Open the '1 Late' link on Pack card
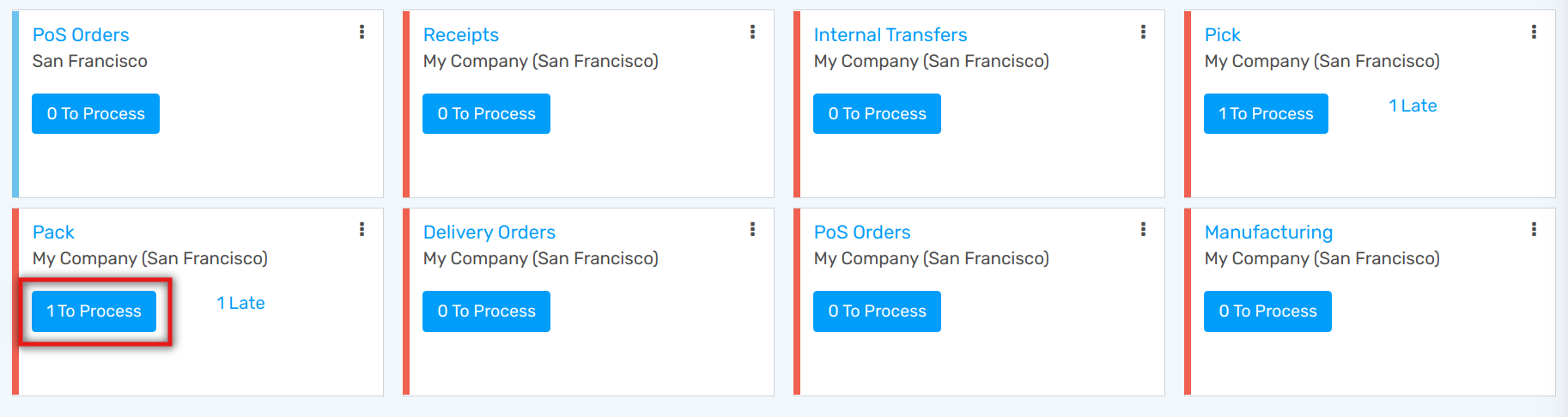1568x417 pixels. (240, 303)
